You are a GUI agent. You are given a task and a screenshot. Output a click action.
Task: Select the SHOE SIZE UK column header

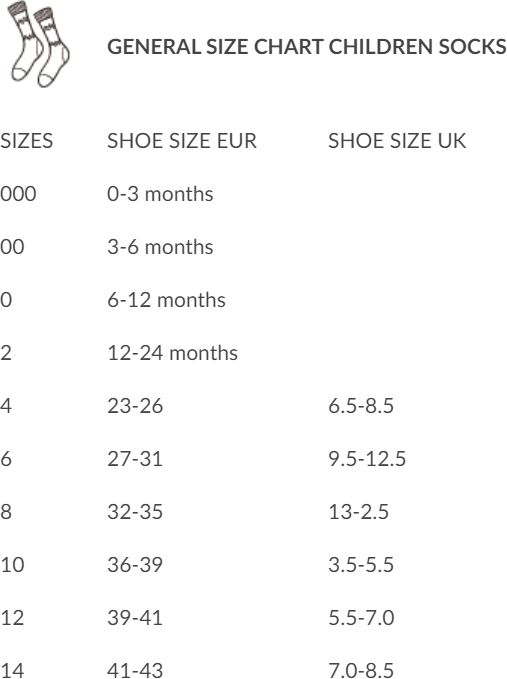(x=397, y=141)
